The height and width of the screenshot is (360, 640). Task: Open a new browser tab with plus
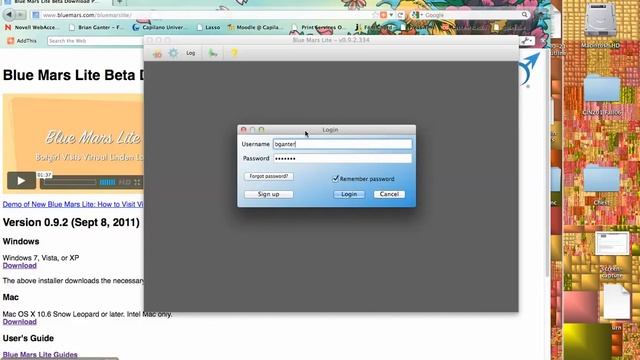(x=120, y=2)
